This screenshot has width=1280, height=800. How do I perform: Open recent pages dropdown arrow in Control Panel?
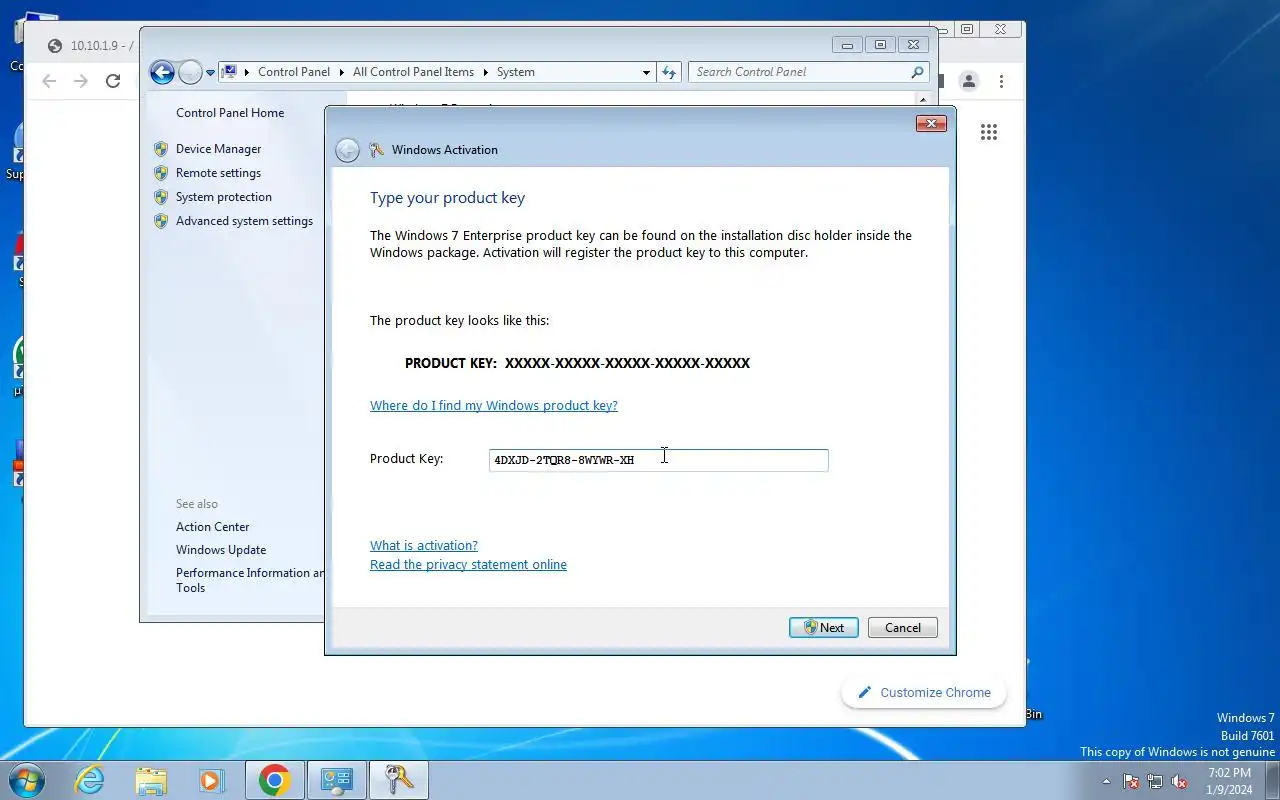(x=210, y=73)
